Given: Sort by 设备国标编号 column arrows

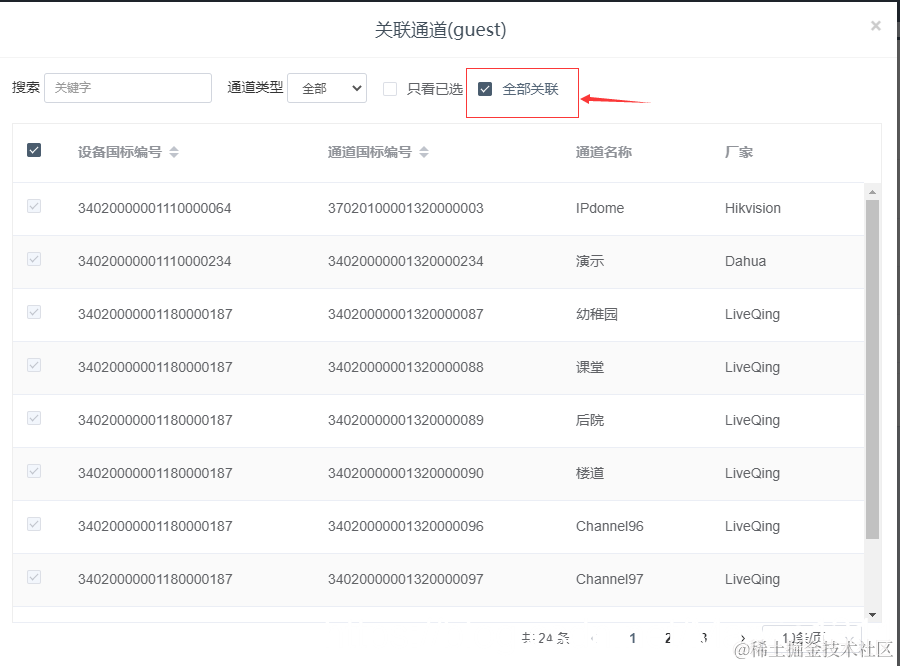Looking at the screenshot, I should coord(174,152).
